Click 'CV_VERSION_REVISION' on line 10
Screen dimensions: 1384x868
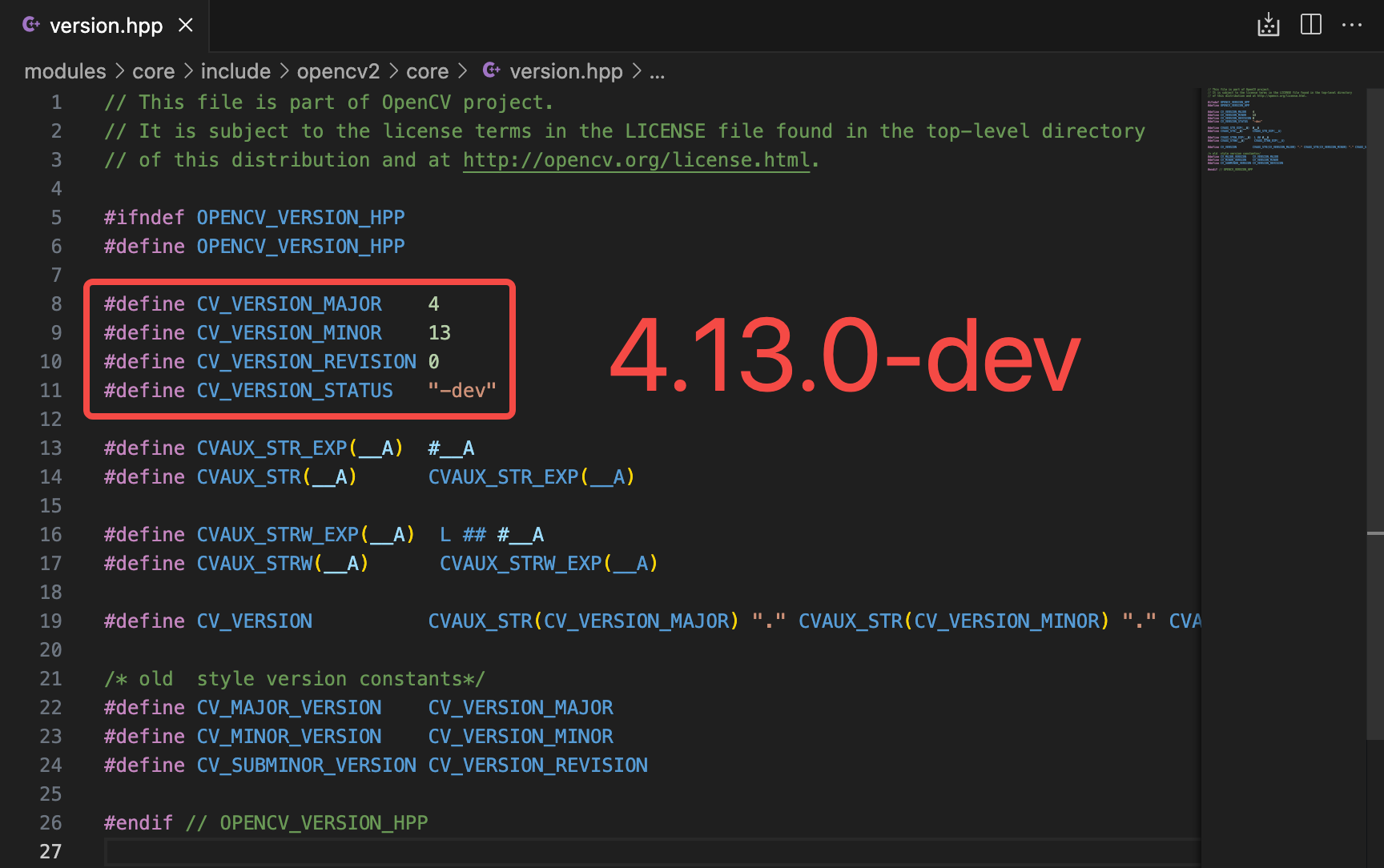[307, 362]
